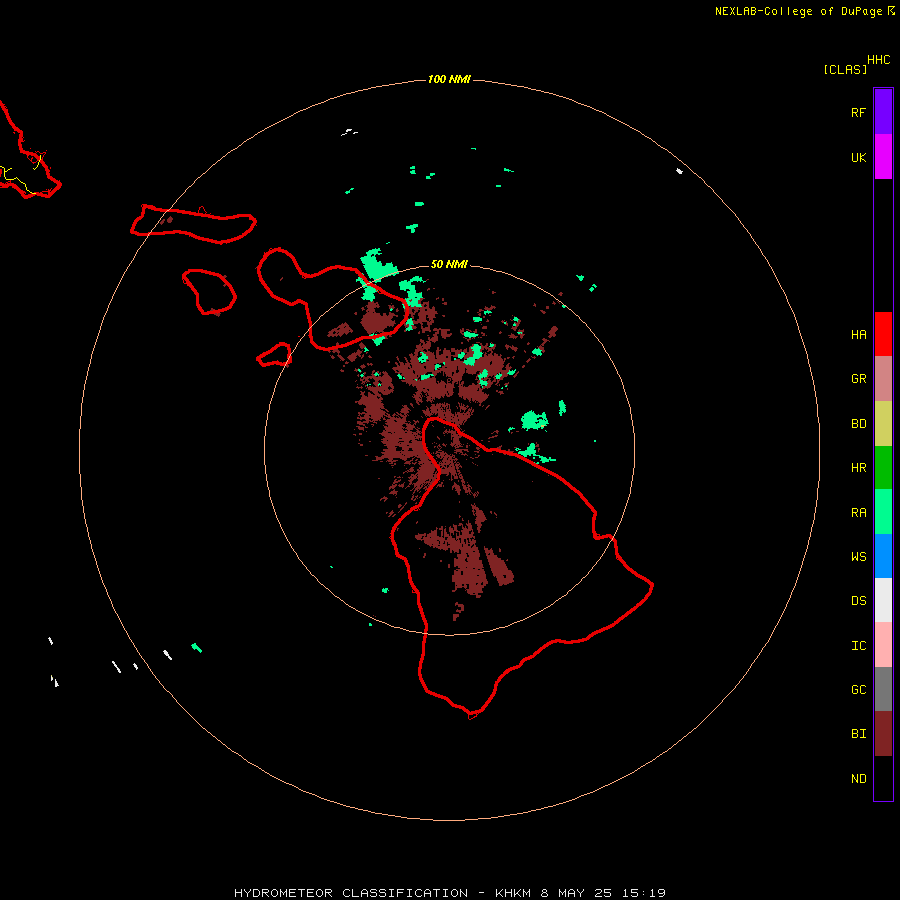
Task: Click the "WS" legend label
Action: click(858, 557)
